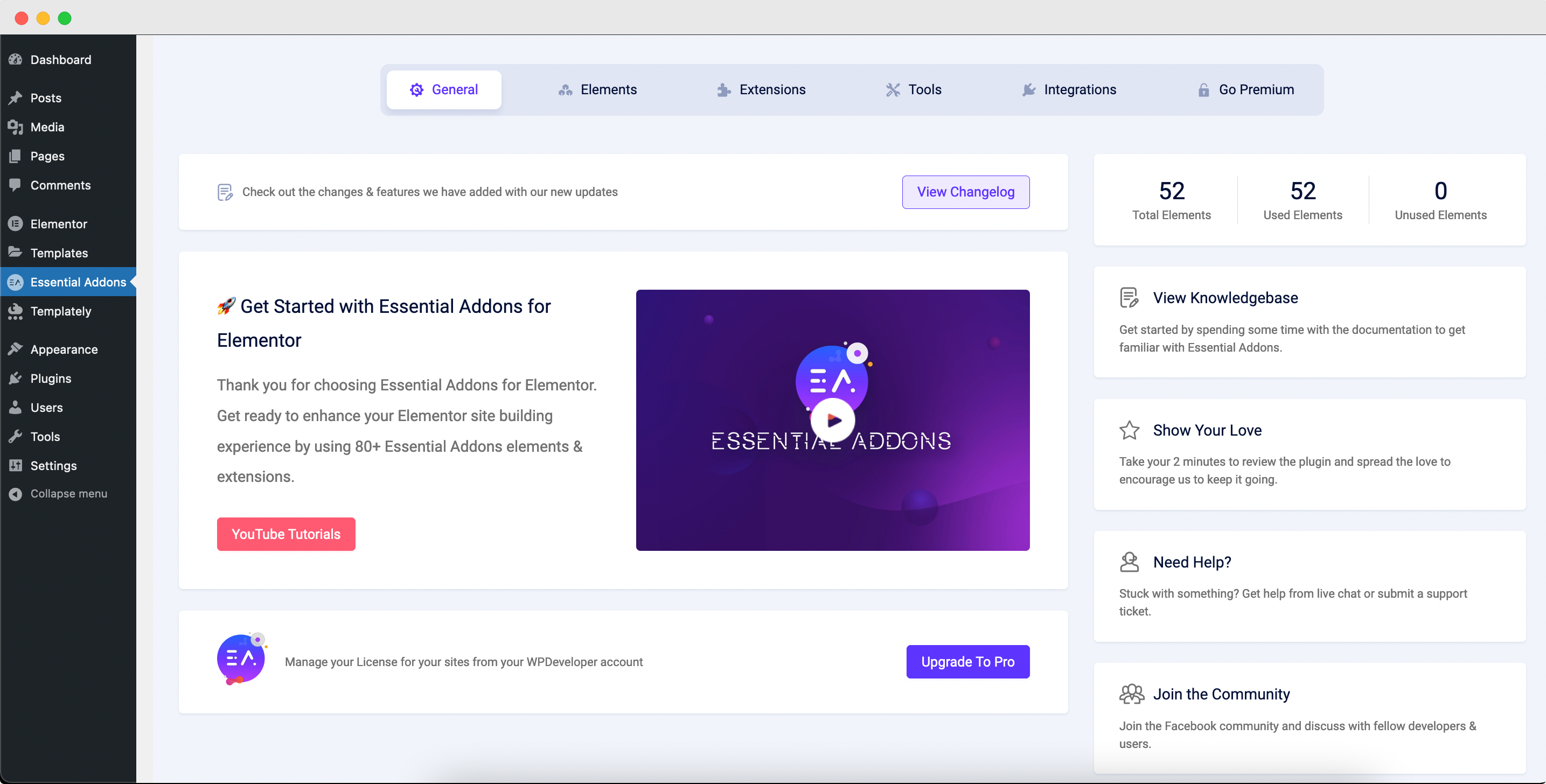Open the View Knowledgebase heading
The height and width of the screenshot is (784, 1546).
coord(1225,298)
